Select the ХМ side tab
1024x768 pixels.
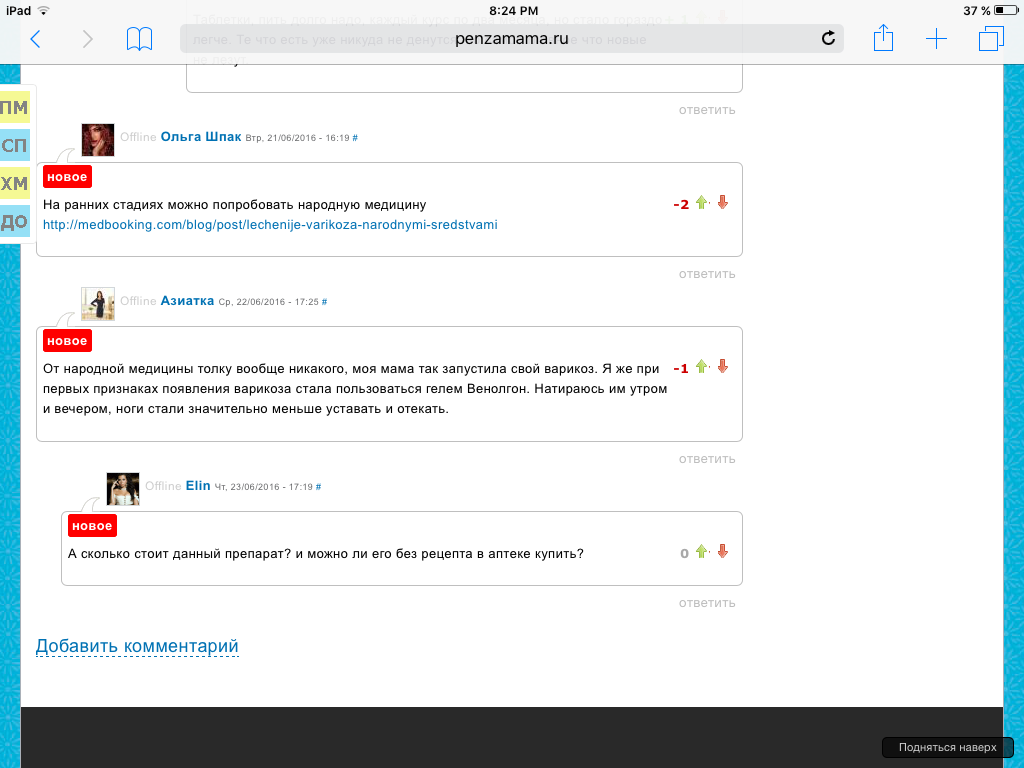coord(14,184)
